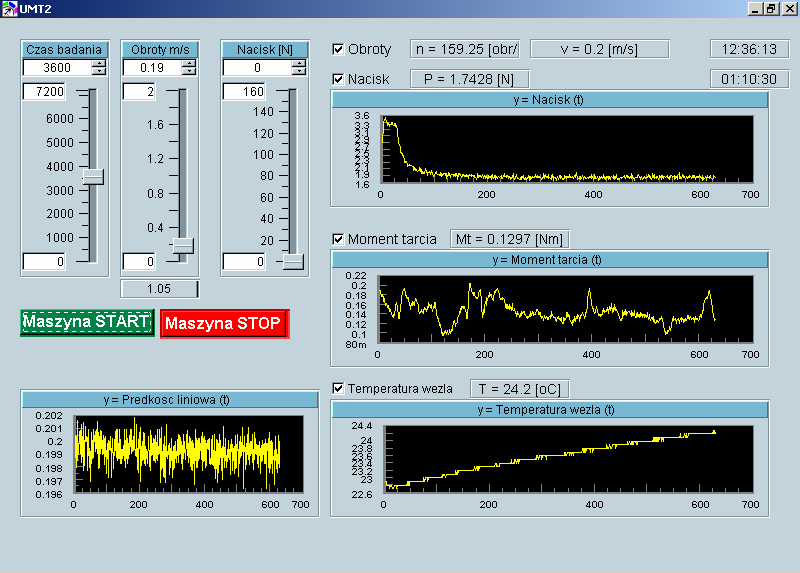Edit Nacisk slider maximum field 160
This screenshot has height=573, width=800.
pyautogui.click(x=244, y=91)
